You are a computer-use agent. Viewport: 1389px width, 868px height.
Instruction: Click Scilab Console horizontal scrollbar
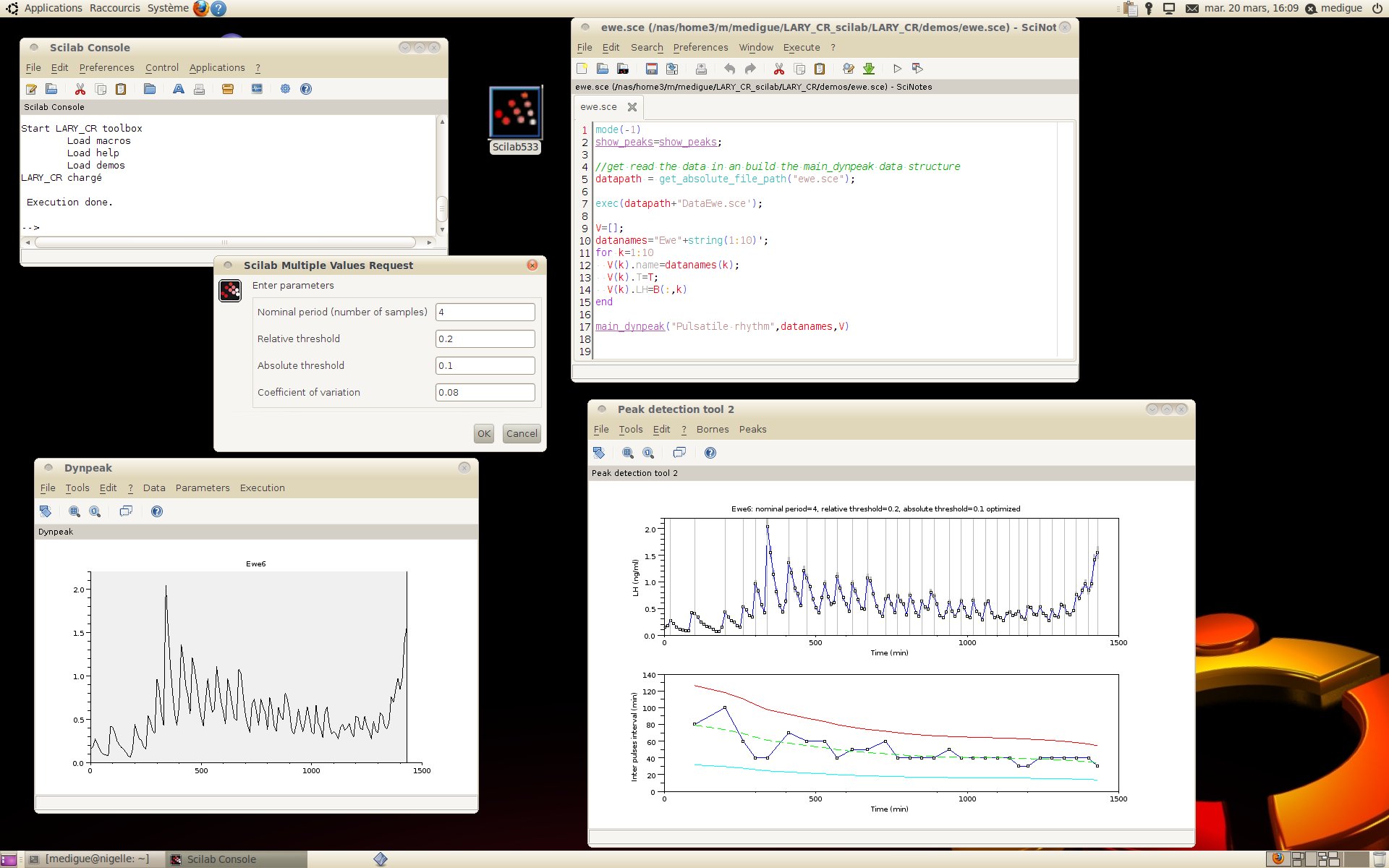[225, 242]
